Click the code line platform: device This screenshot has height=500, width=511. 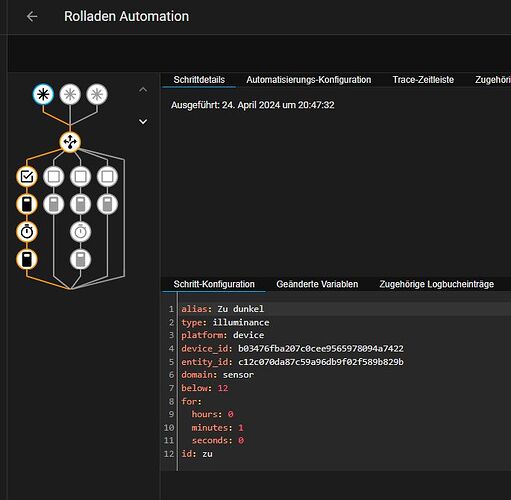[x=223, y=335]
